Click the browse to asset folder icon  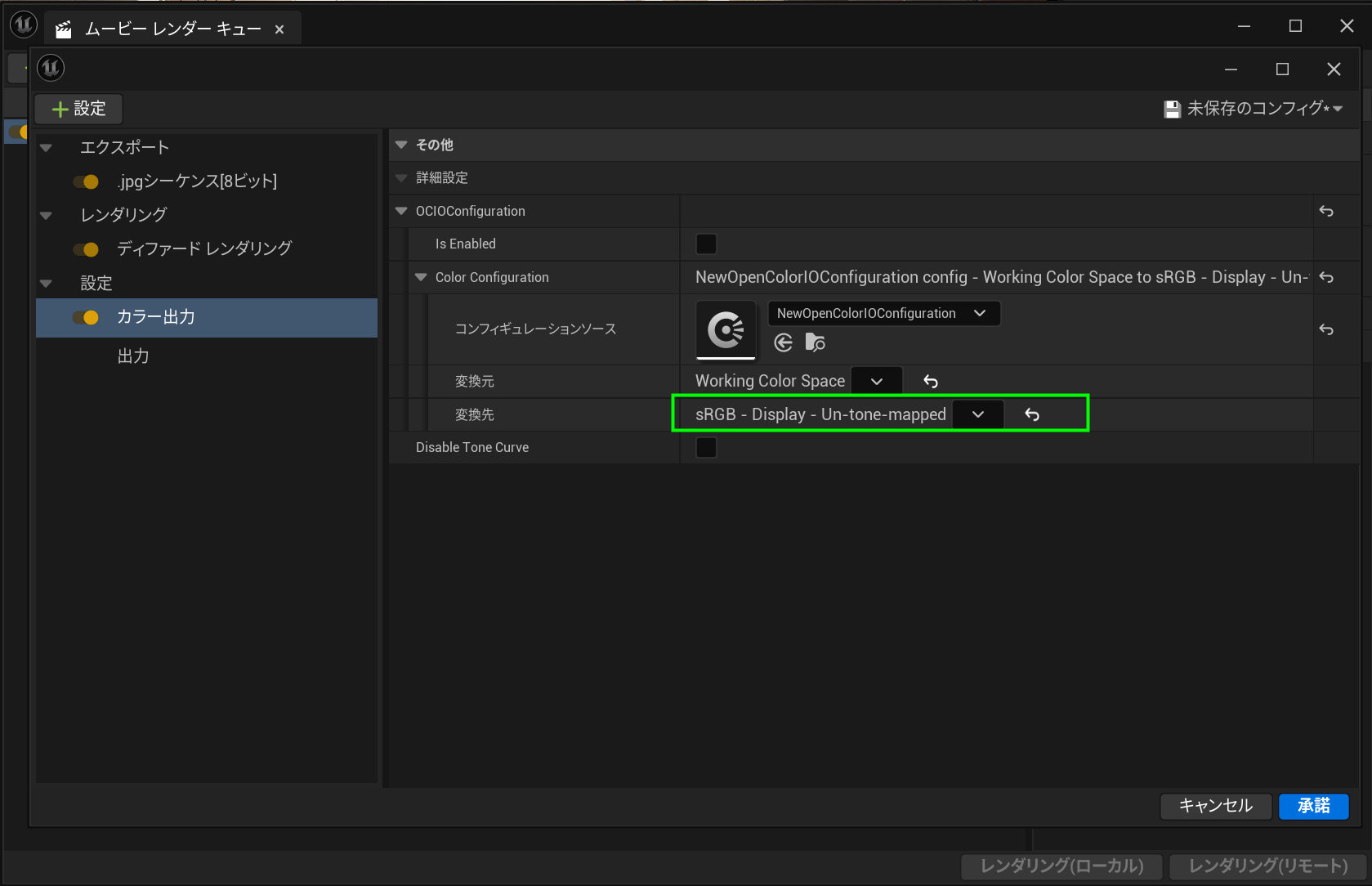815,342
